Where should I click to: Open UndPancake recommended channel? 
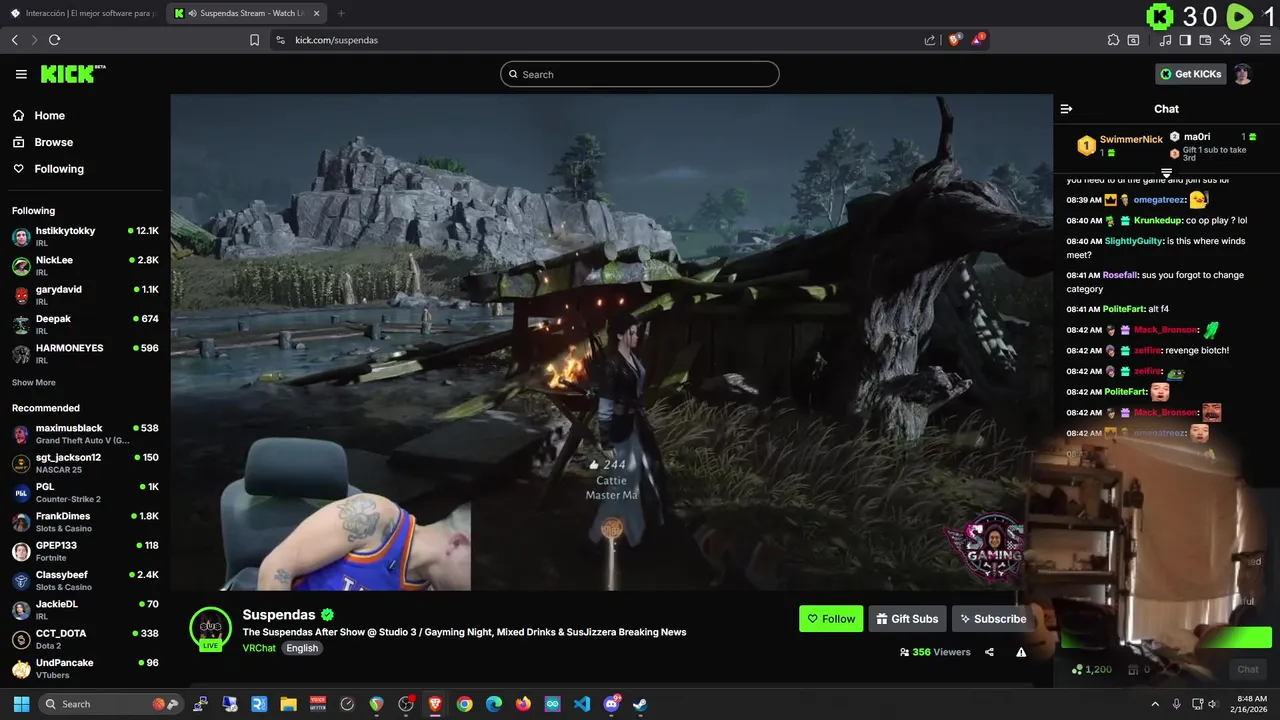coord(85,668)
